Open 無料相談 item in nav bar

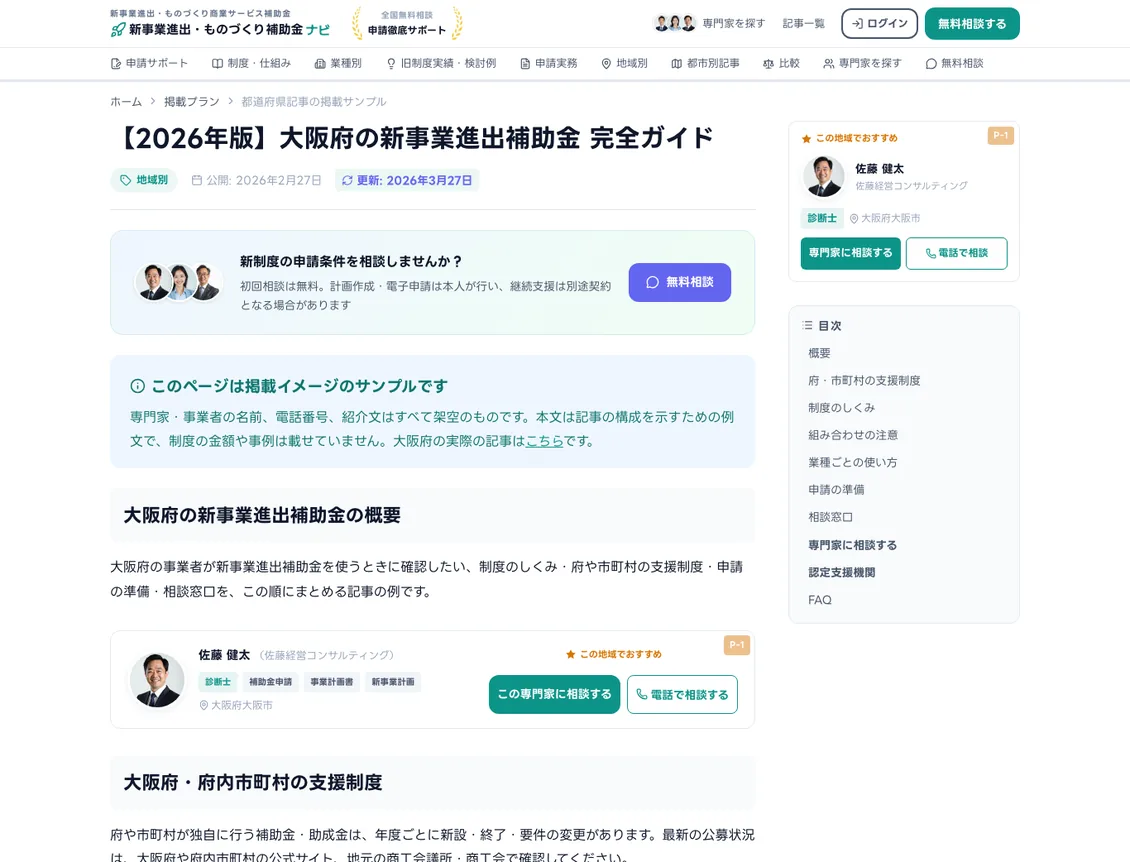(954, 63)
